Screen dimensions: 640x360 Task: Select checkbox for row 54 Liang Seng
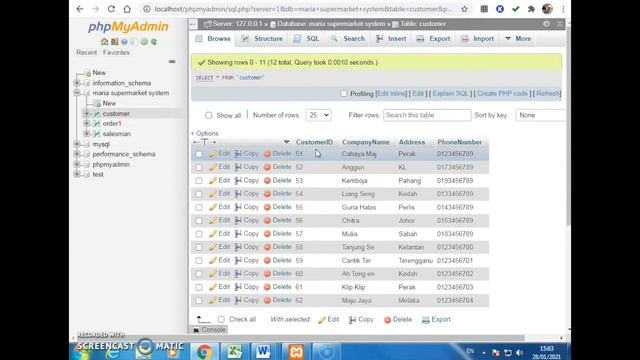pyautogui.click(x=199, y=194)
